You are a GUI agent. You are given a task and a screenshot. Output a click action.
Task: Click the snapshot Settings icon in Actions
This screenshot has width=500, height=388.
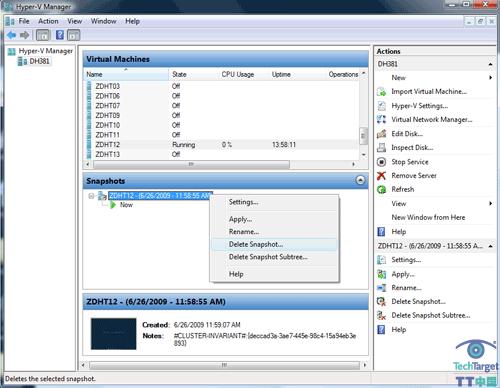point(381,260)
